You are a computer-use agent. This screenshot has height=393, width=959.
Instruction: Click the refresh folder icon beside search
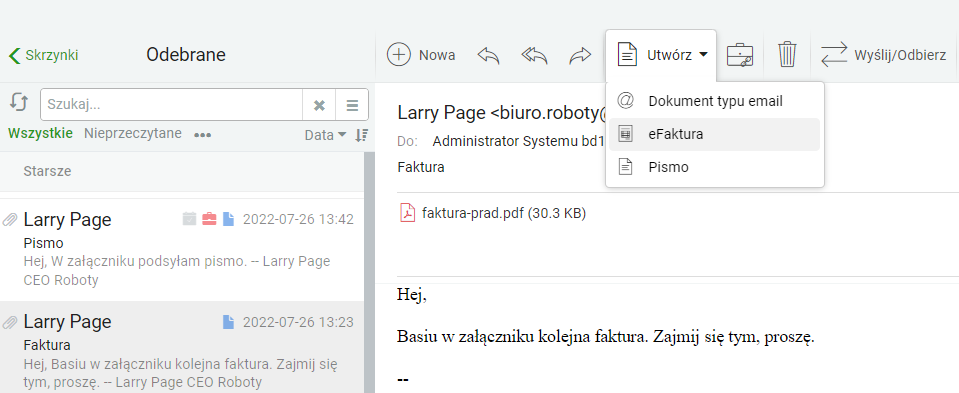(x=19, y=102)
